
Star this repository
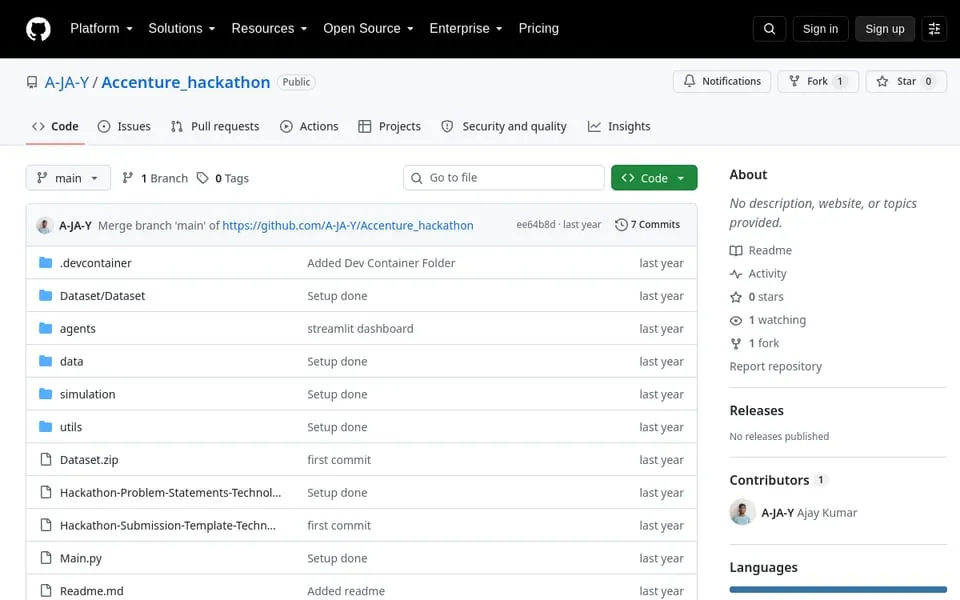pos(906,81)
